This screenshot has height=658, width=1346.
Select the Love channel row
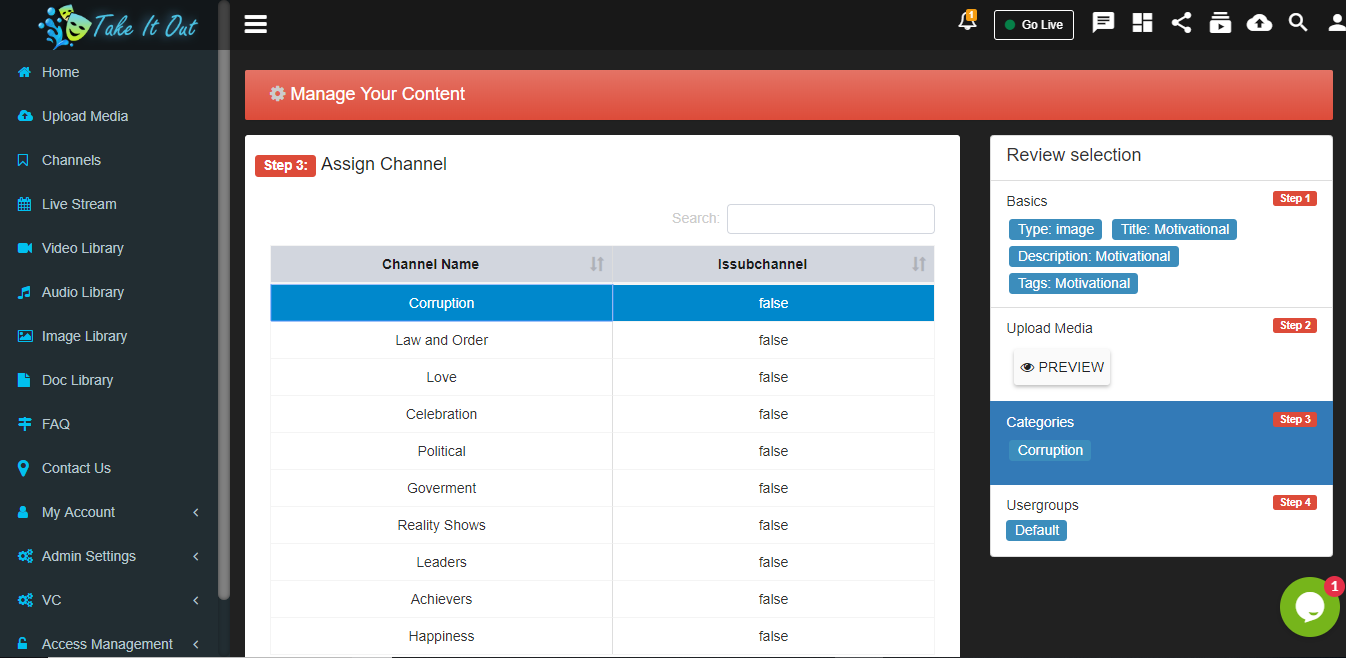coord(602,377)
